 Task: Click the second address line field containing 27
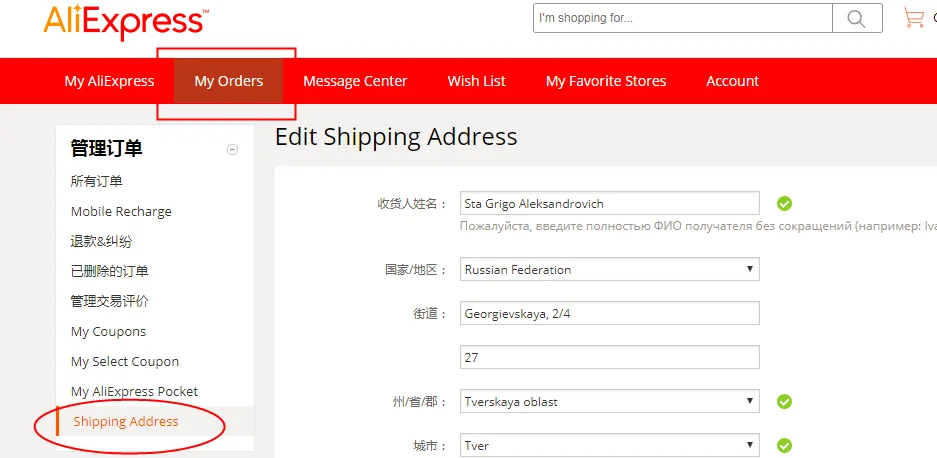610,357
